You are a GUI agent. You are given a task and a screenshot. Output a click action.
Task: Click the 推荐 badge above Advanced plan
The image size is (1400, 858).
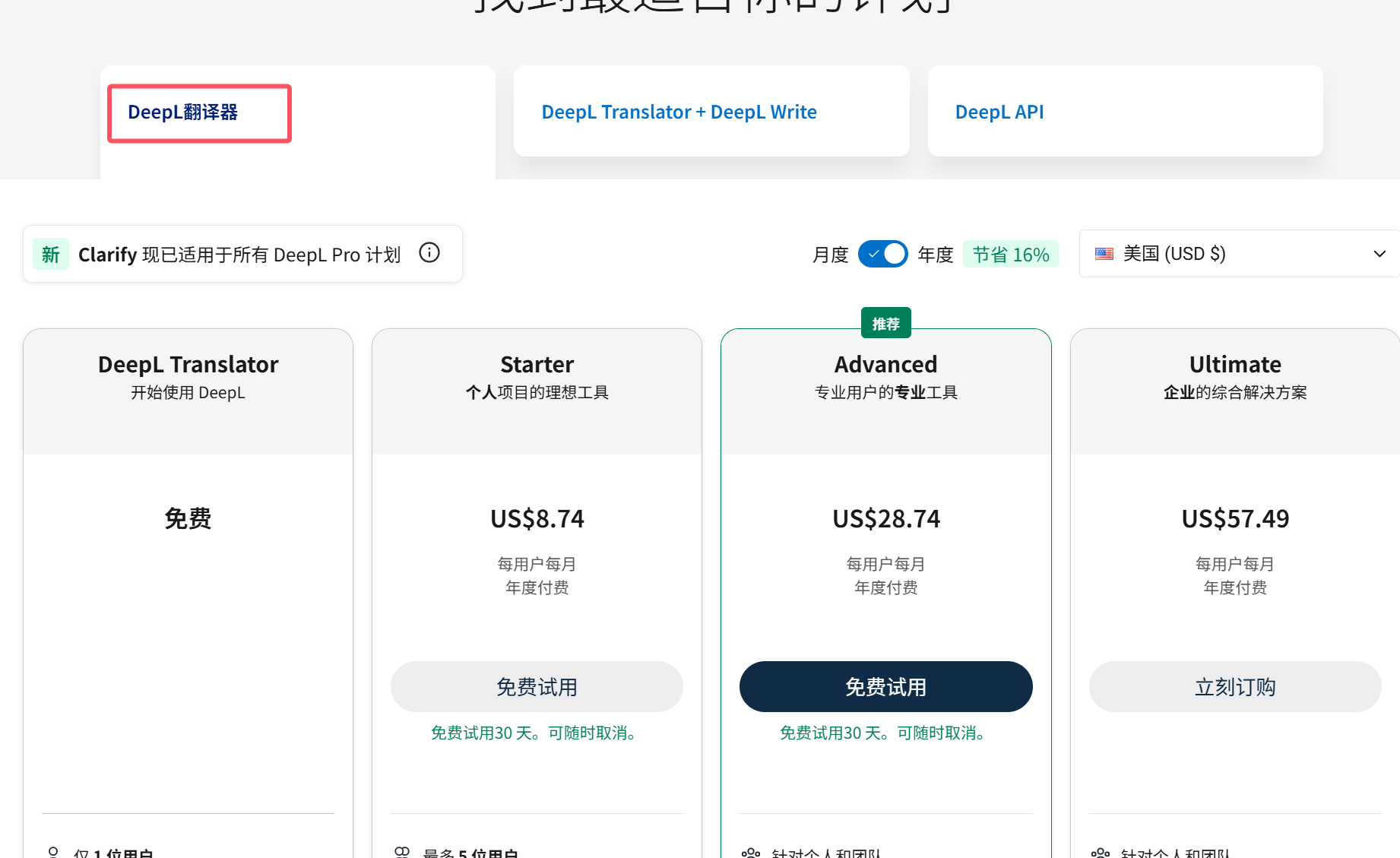click(x=885, y=322)
